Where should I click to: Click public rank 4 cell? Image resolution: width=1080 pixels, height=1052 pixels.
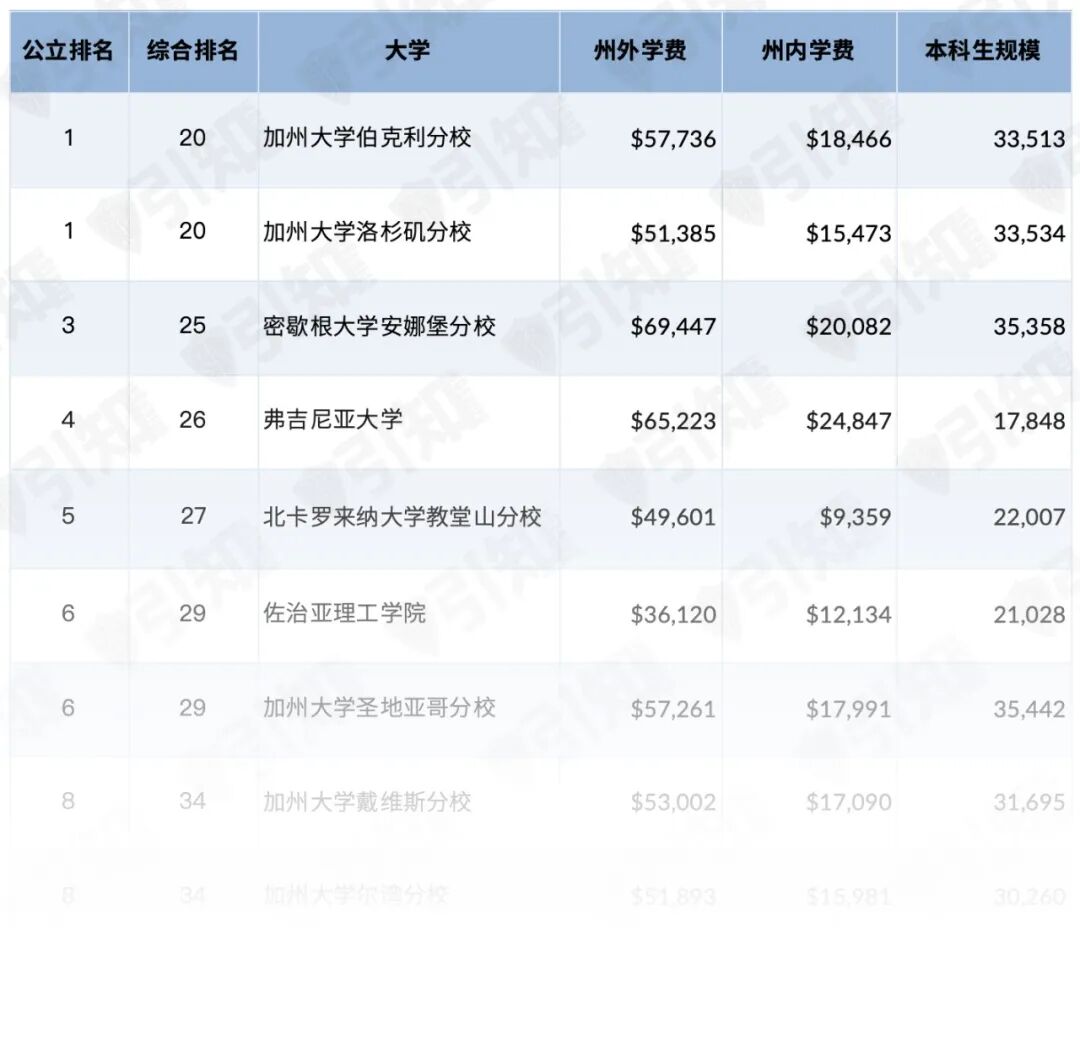click(x=68, y=420)
